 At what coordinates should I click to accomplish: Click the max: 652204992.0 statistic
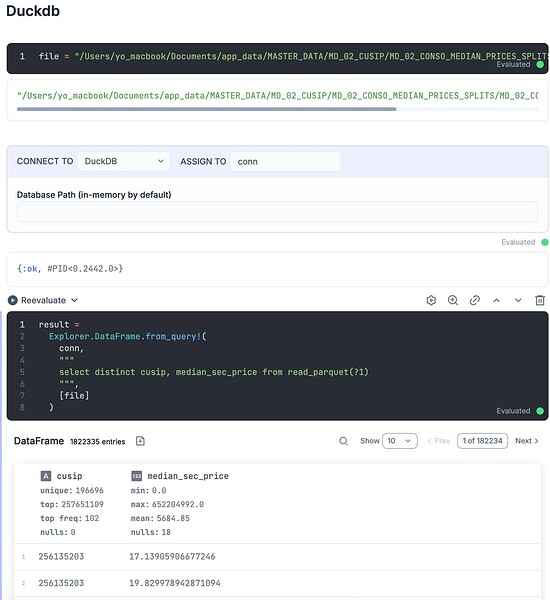(167, 504)
